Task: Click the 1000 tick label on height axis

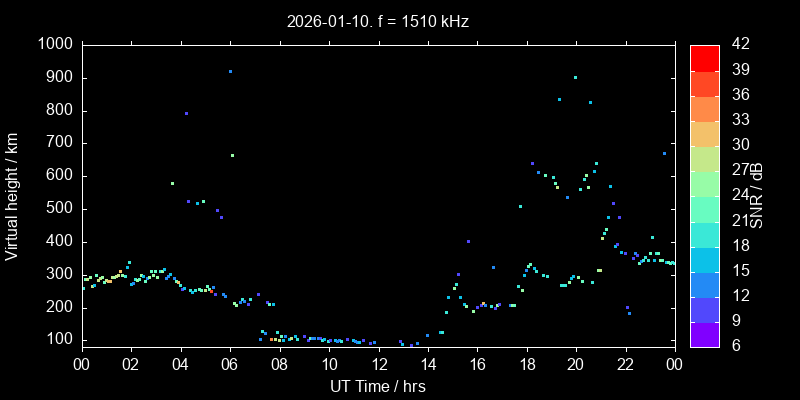Action: [55, 45]
